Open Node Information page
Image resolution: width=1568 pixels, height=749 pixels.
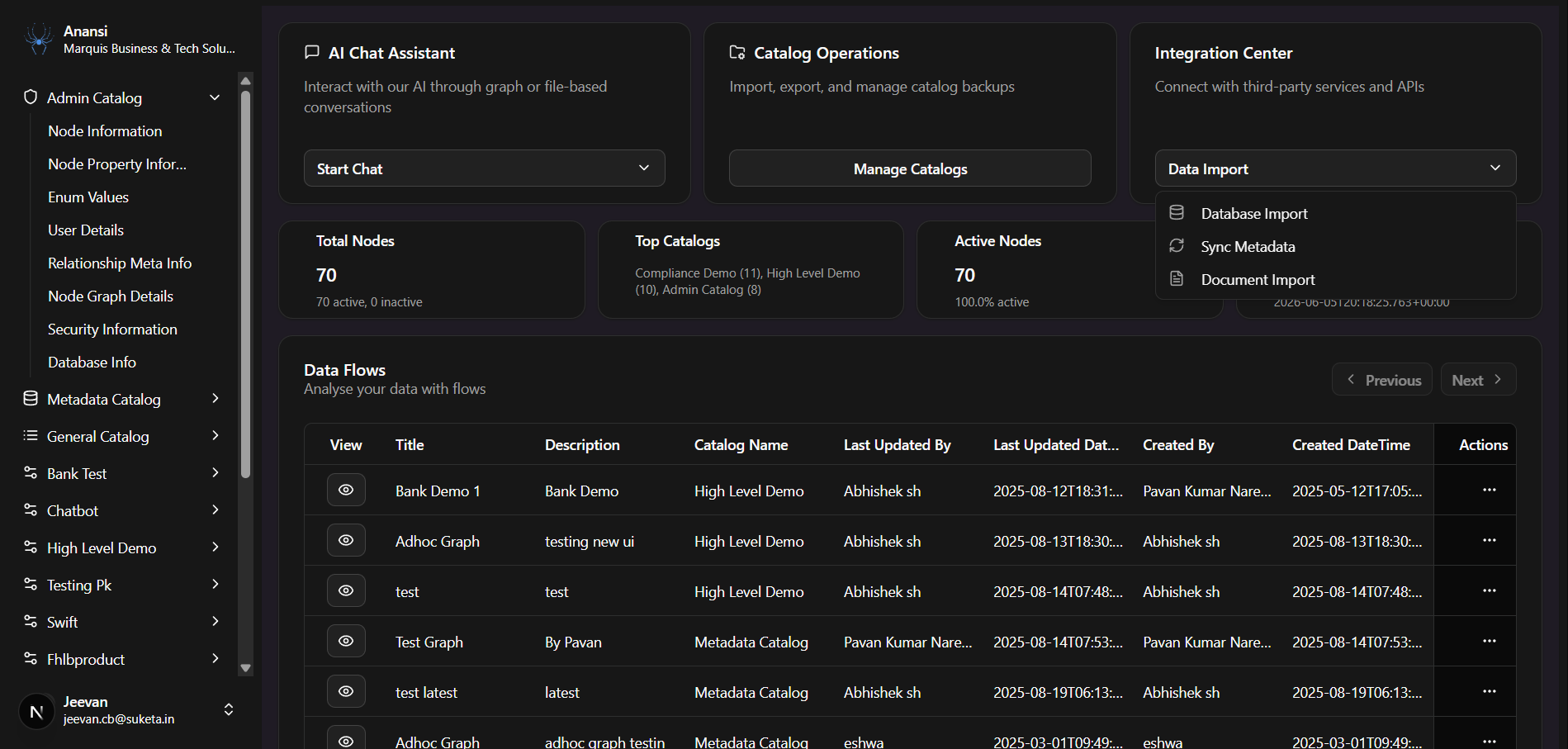[x=105, y=130]
